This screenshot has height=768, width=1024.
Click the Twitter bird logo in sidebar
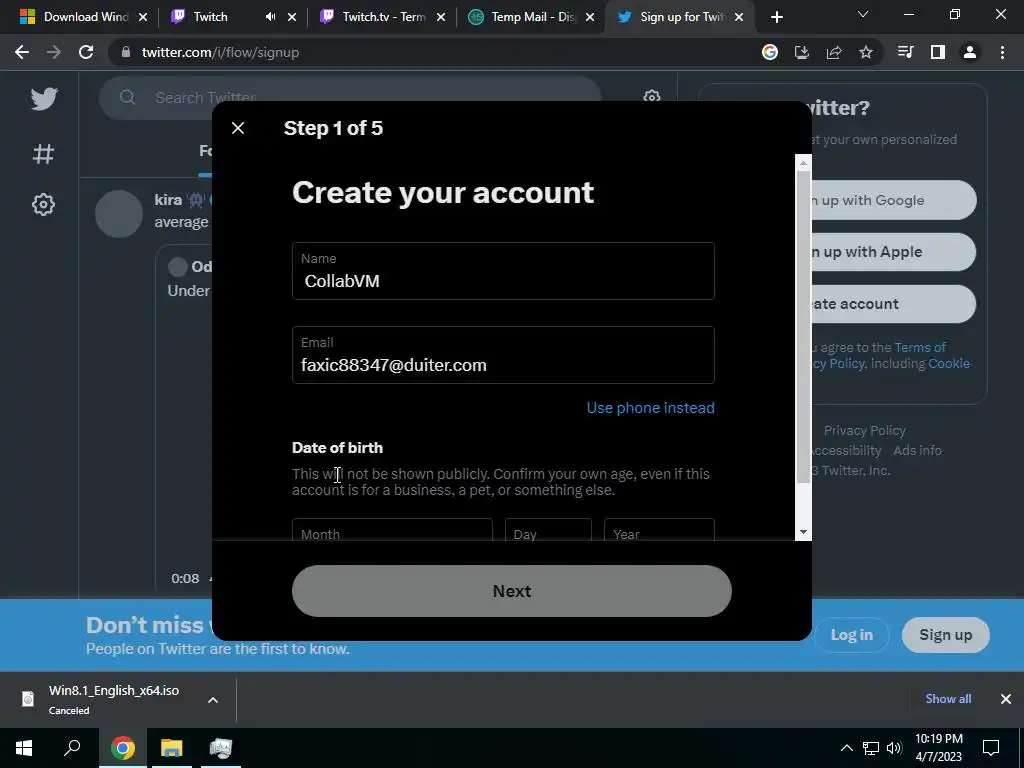(44, 99)
